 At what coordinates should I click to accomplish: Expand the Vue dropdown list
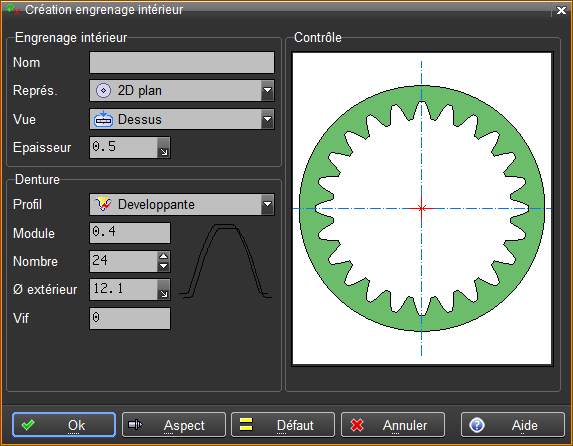click(267, 119)
